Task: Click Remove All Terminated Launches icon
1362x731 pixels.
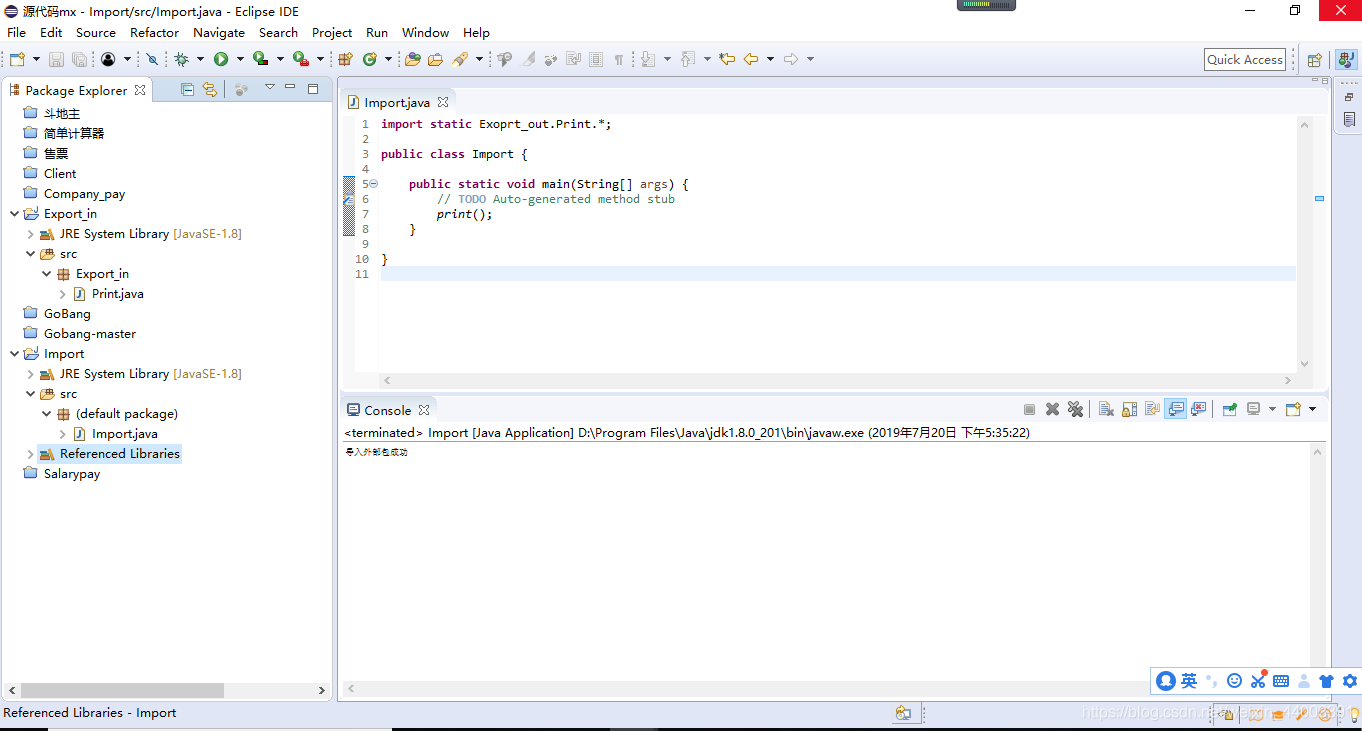Action: tap(1075, 409)
